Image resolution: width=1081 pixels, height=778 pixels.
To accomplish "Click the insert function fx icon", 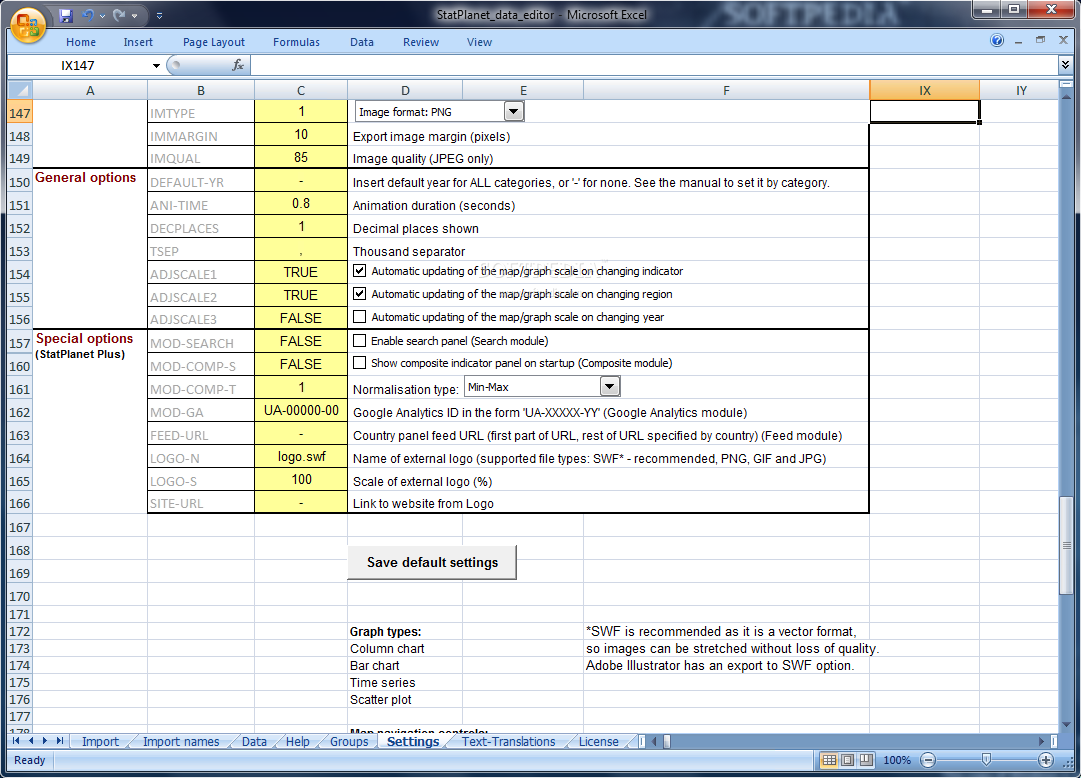I will pos(238,65).
